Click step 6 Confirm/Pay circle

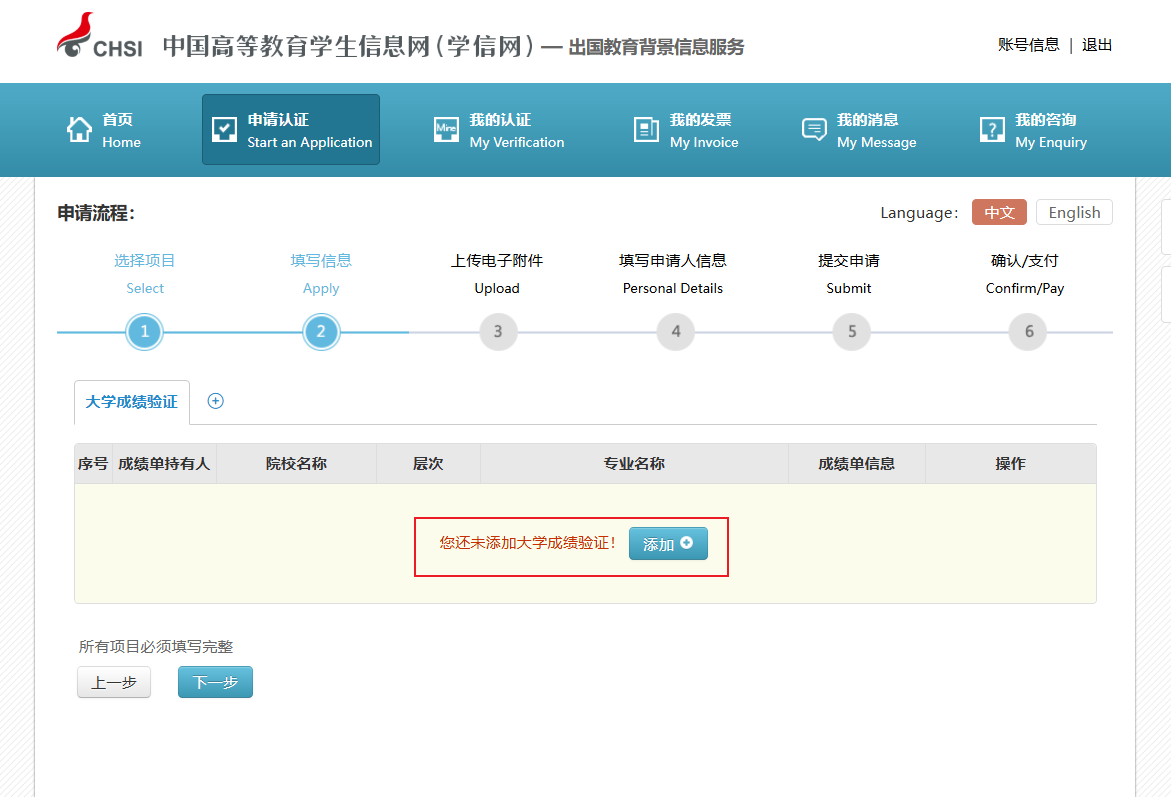point(1028,332)
